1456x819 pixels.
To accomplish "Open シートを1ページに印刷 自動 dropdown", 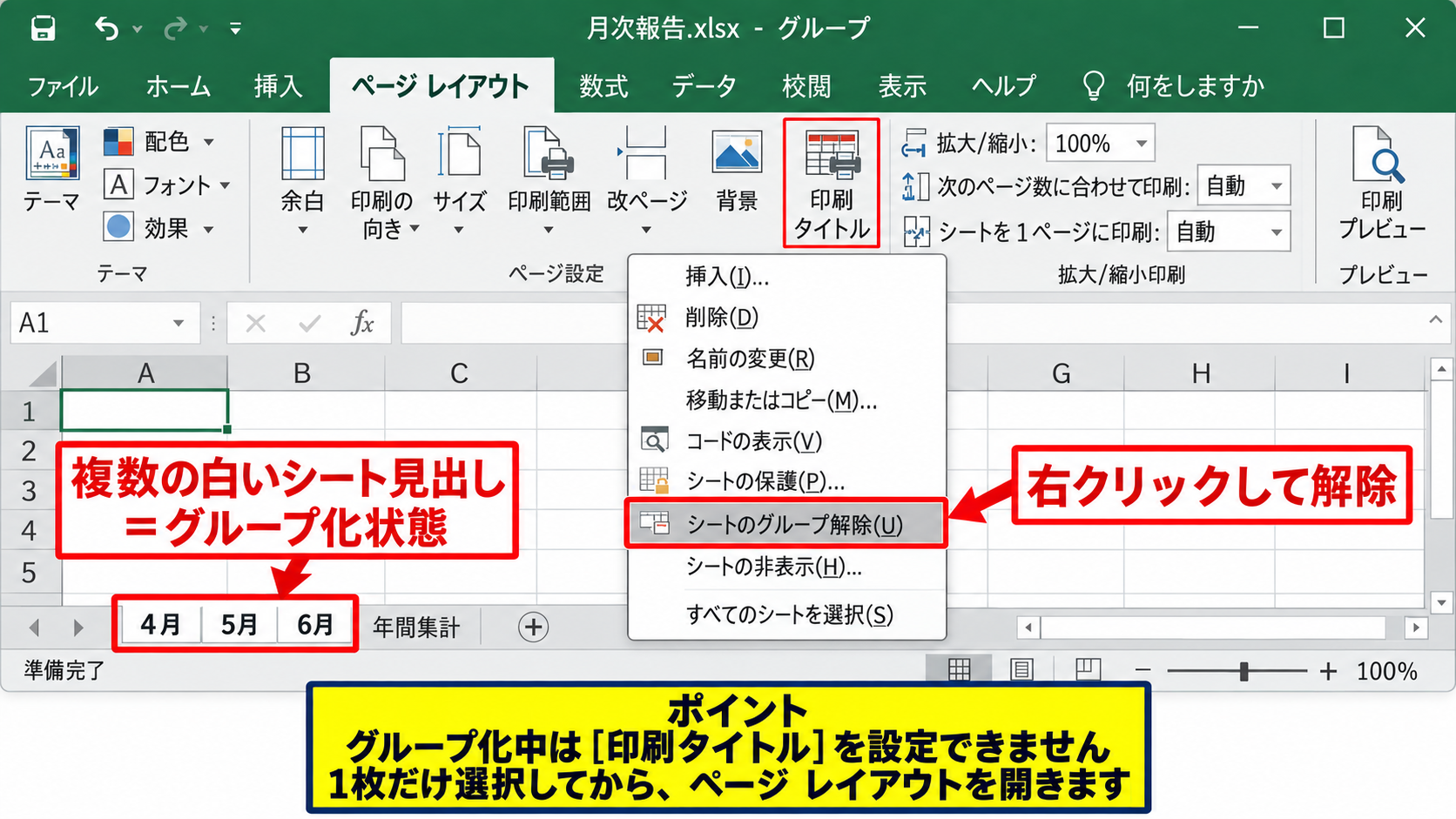I will (1276, 232).
